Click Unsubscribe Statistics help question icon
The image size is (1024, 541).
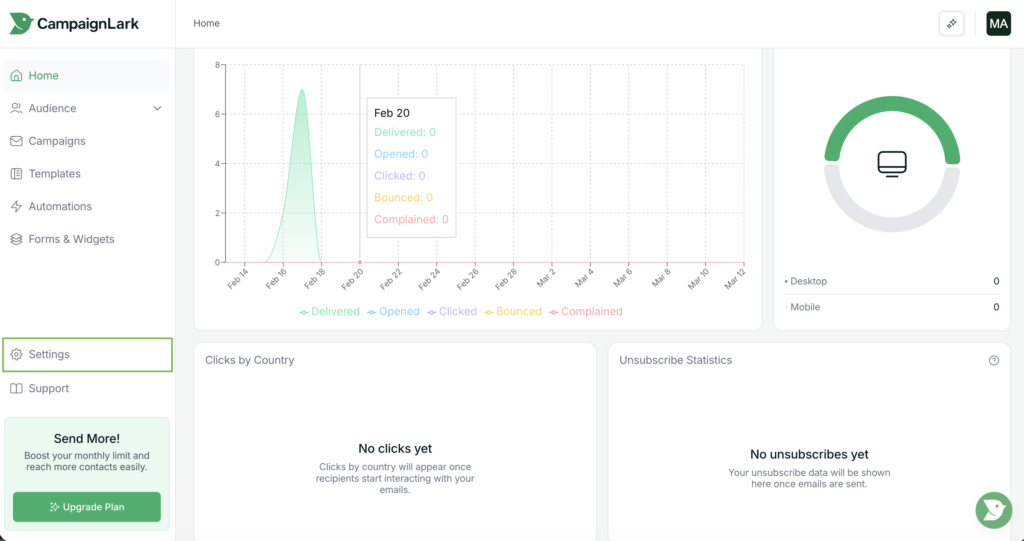click(x=993, y=360)
